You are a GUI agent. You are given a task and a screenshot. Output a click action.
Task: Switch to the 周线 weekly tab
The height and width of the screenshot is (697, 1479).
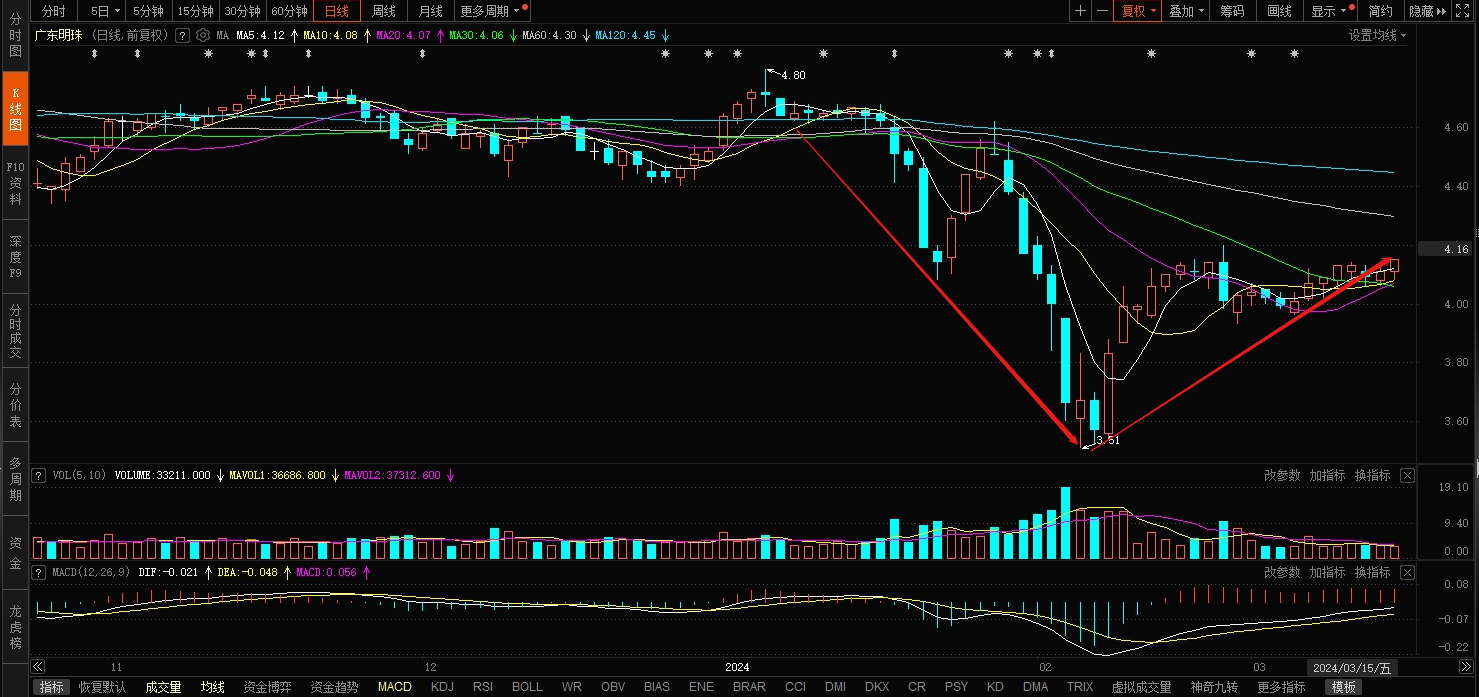point(384,11)
